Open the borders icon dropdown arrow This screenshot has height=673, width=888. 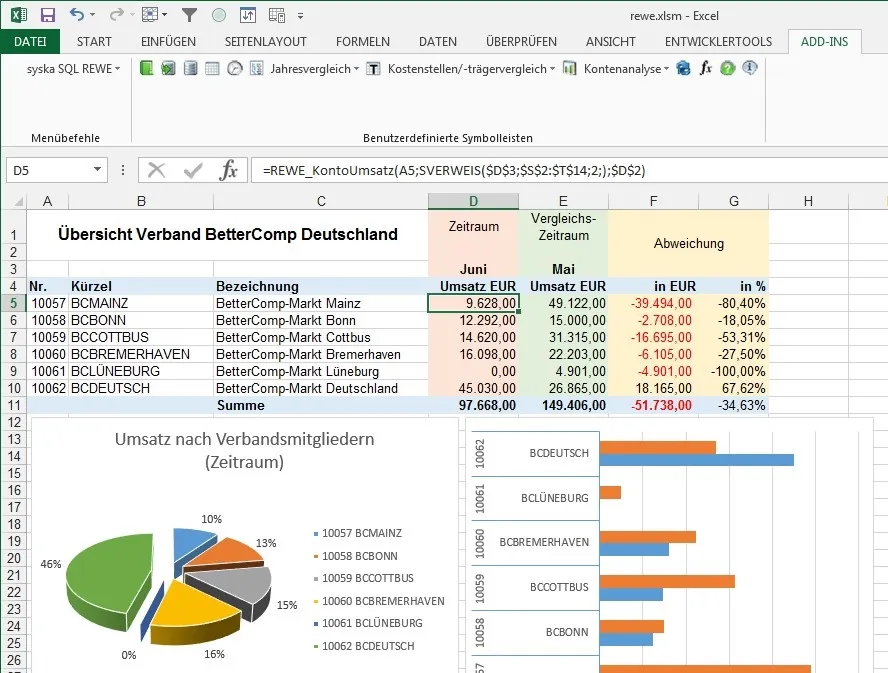164,15
